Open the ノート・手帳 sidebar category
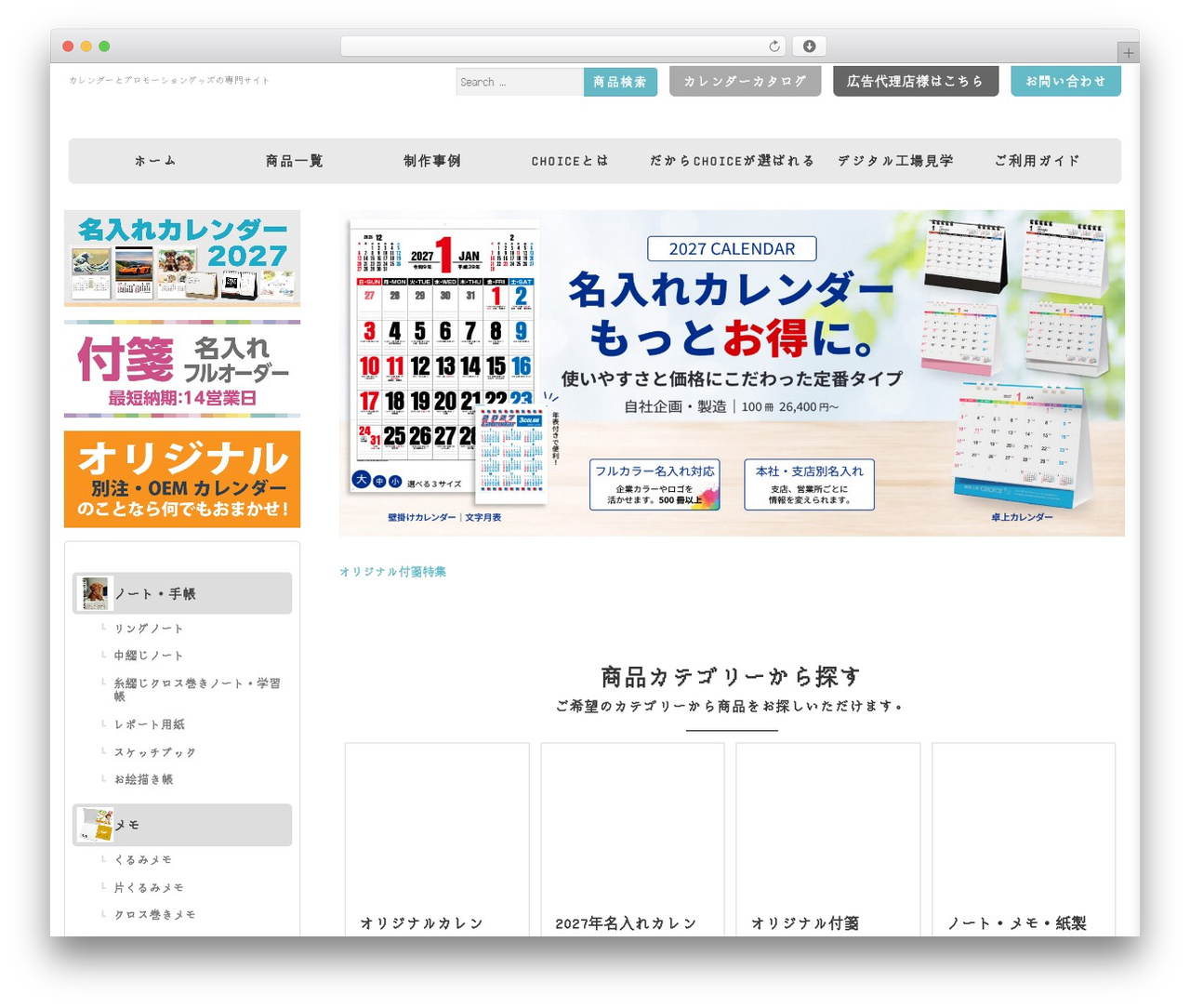The width and height of the screenshot is (1190, 1008). coord(182,593)
